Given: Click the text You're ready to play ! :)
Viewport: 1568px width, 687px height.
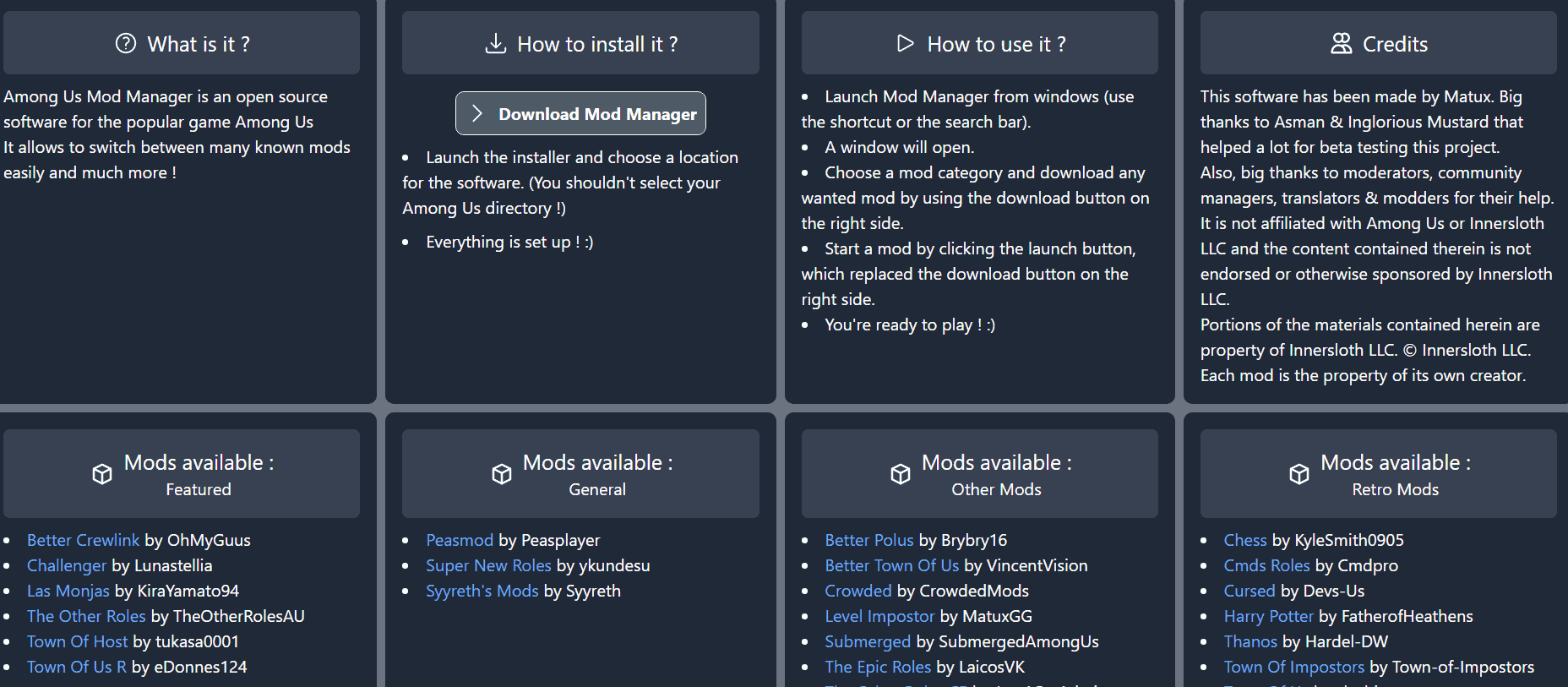Looking at the screenshot, I should pyautogui.click(x=910, y=324).
